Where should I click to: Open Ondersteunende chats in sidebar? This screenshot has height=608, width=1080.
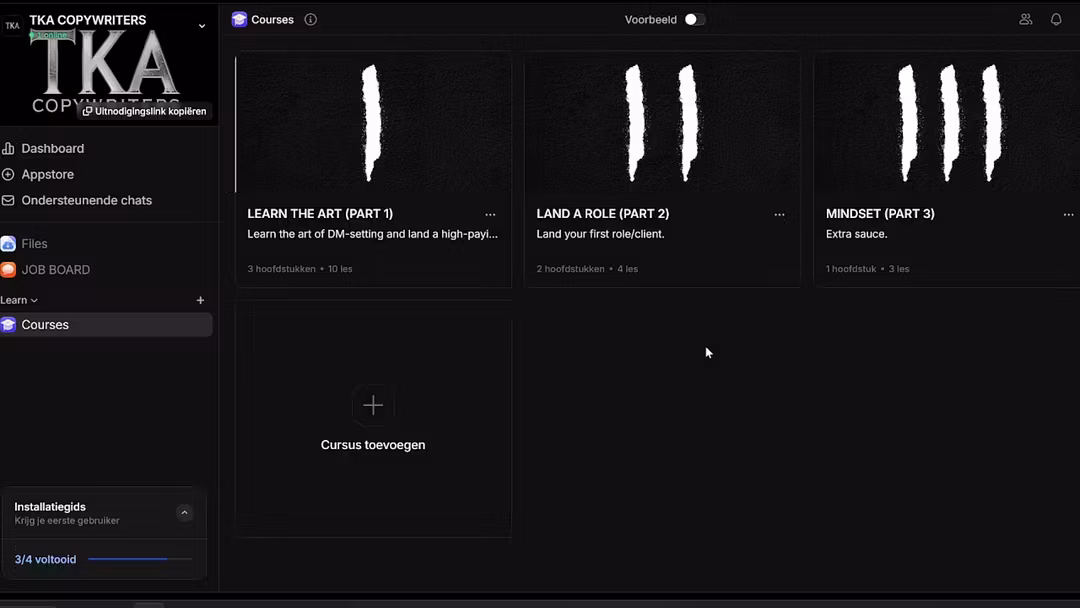point(86,200)
